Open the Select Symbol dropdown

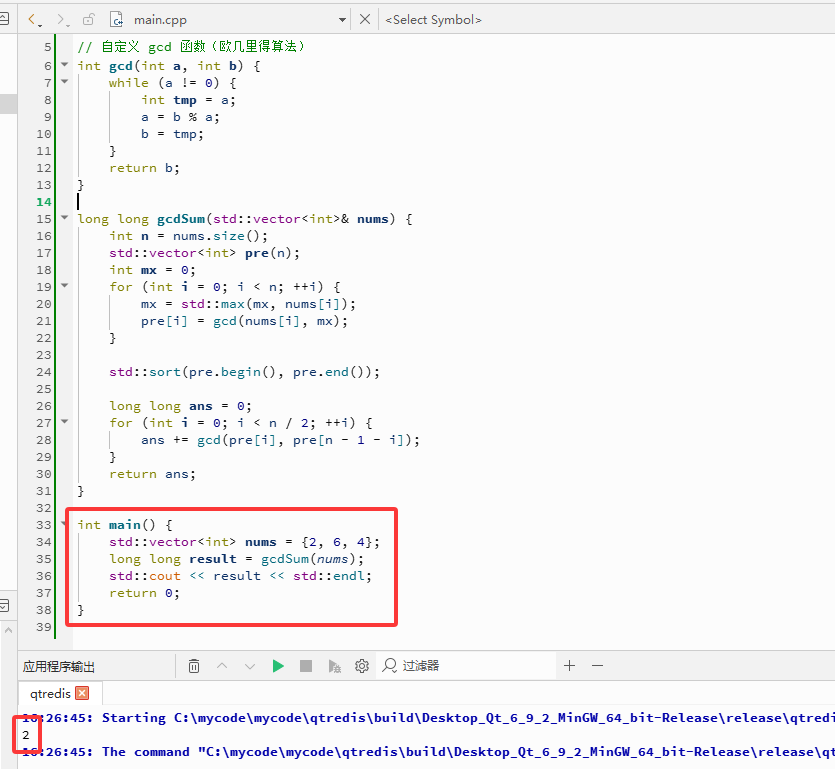tap(433, 20)
